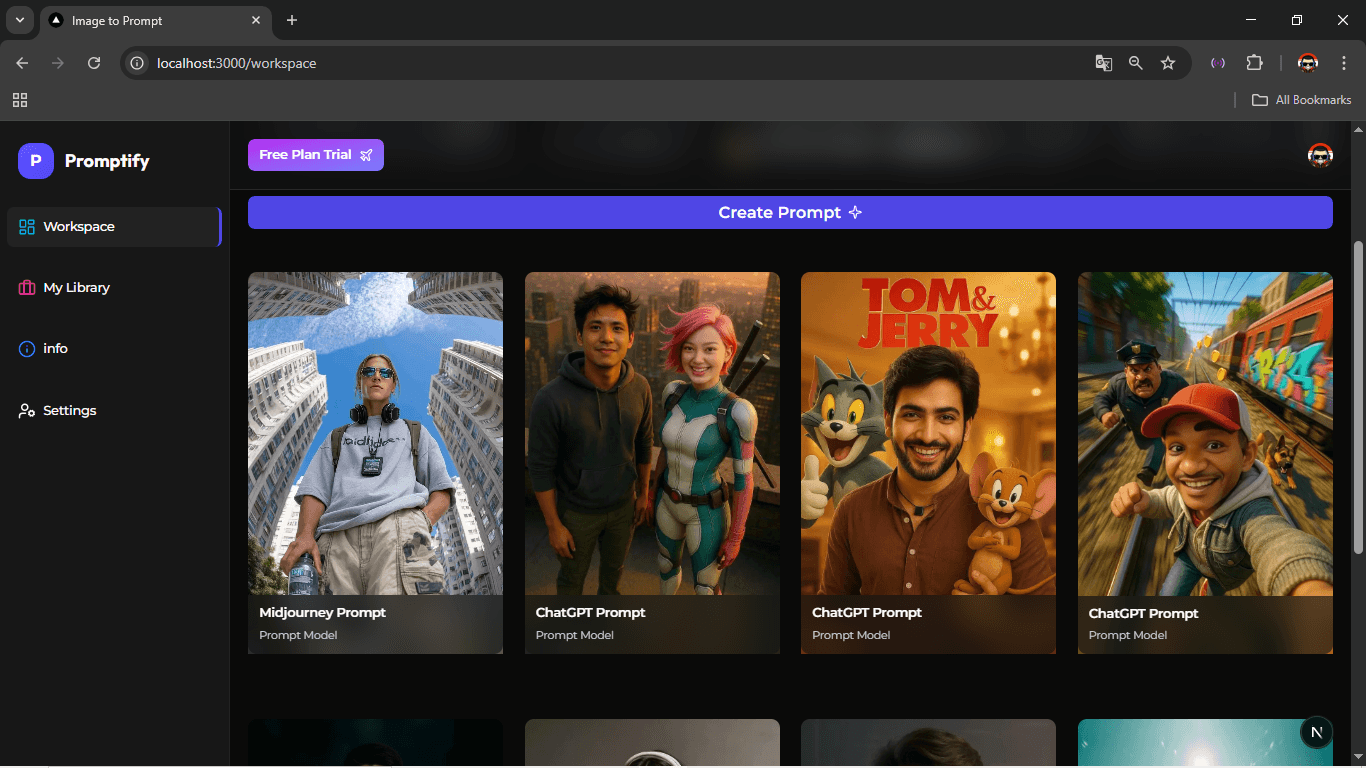Click the Next.js dev tools N badge

click(1316, 732)
